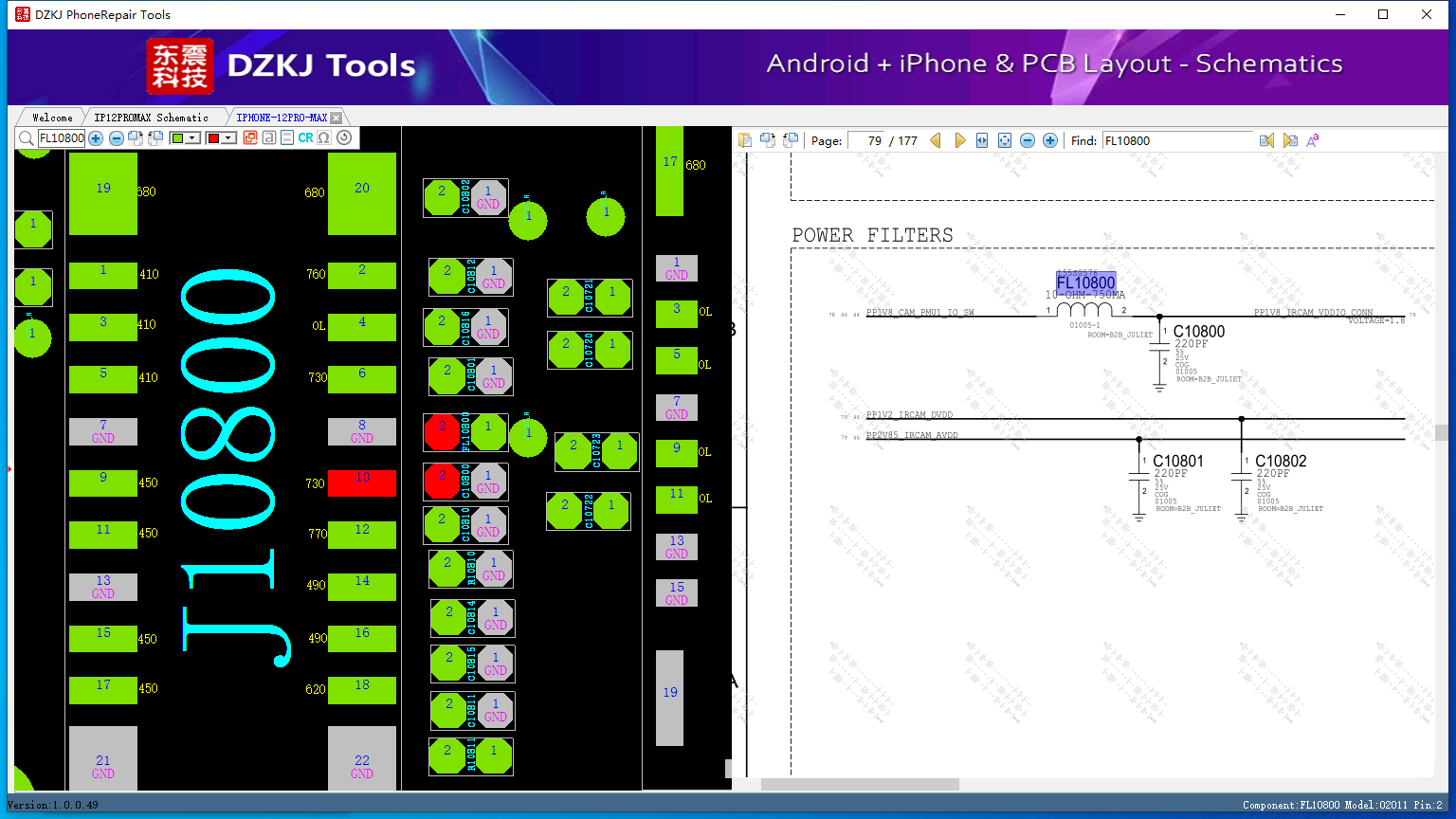Click the magnifier search icon in PCB toolbar
Image resolution: width=1456 pixels, height=819 pixels.
(27, 138)
